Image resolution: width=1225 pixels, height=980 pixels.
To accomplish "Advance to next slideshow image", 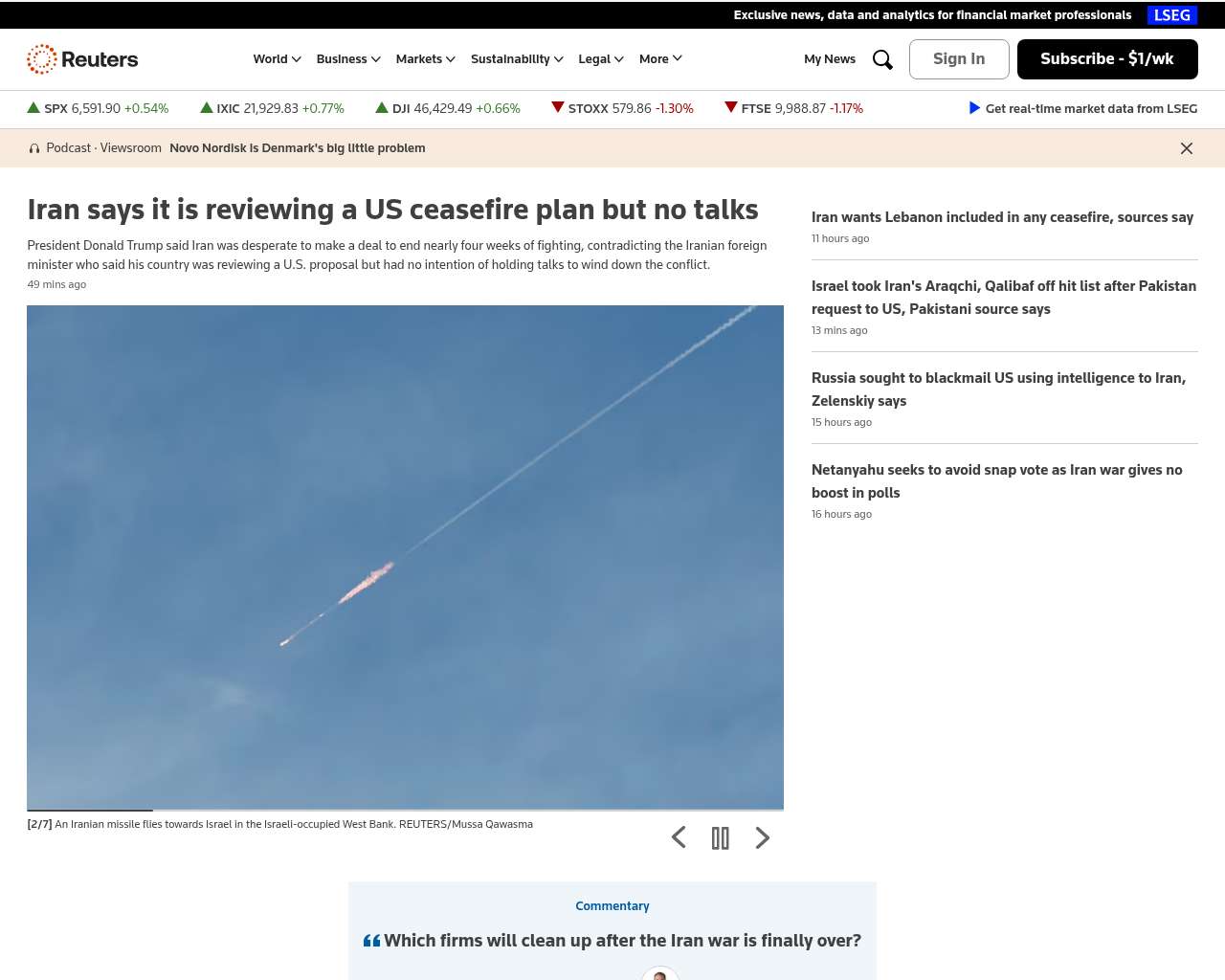I will point(763,838).
